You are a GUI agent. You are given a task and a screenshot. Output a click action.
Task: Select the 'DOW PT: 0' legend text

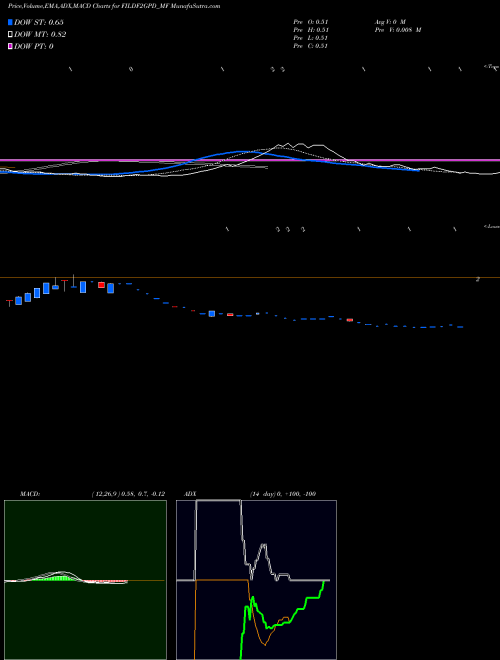tap(34, 46)
